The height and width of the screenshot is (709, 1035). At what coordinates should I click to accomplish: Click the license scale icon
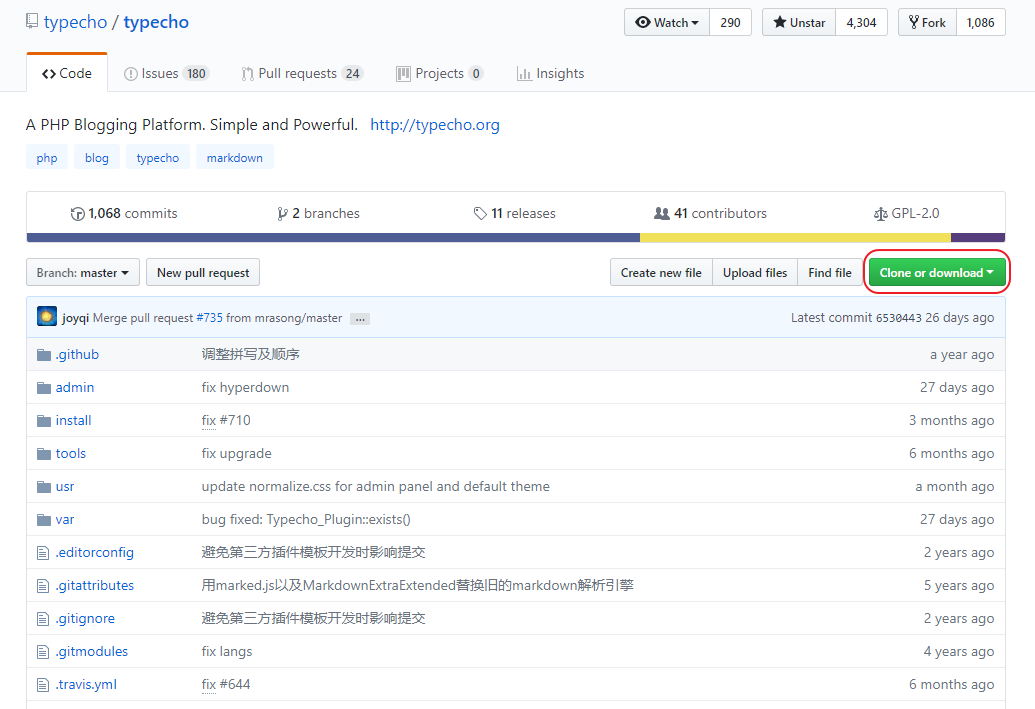coord(881,214)
